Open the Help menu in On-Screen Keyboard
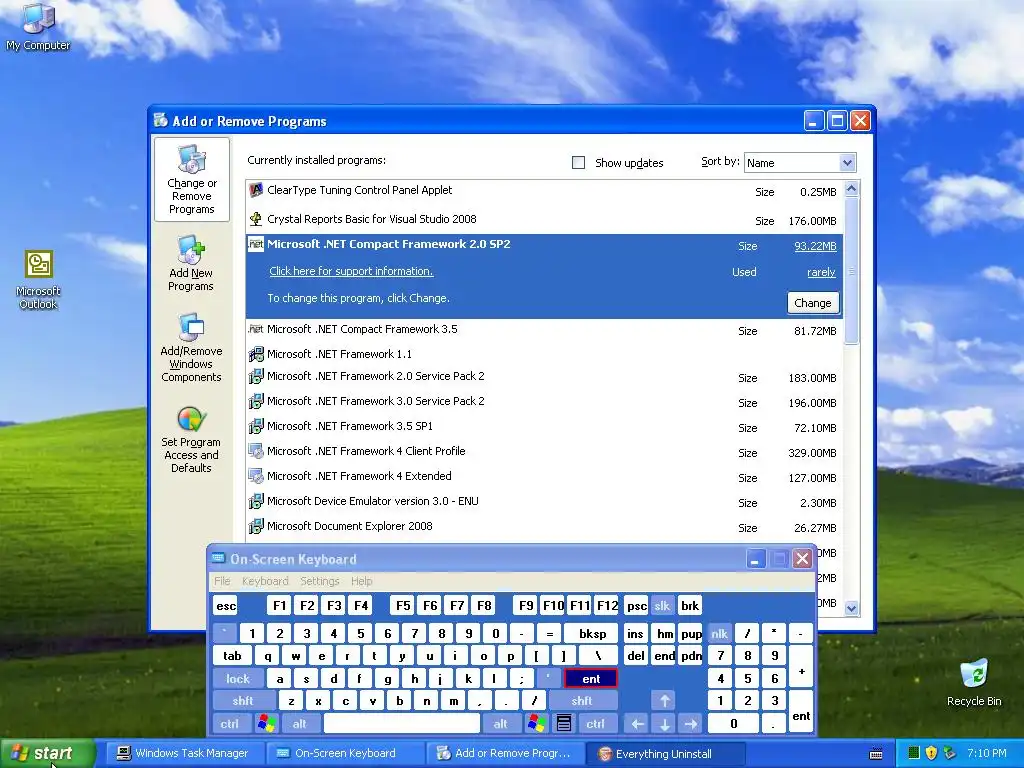Screen dimensions: 1024x768 pos(361,581)
